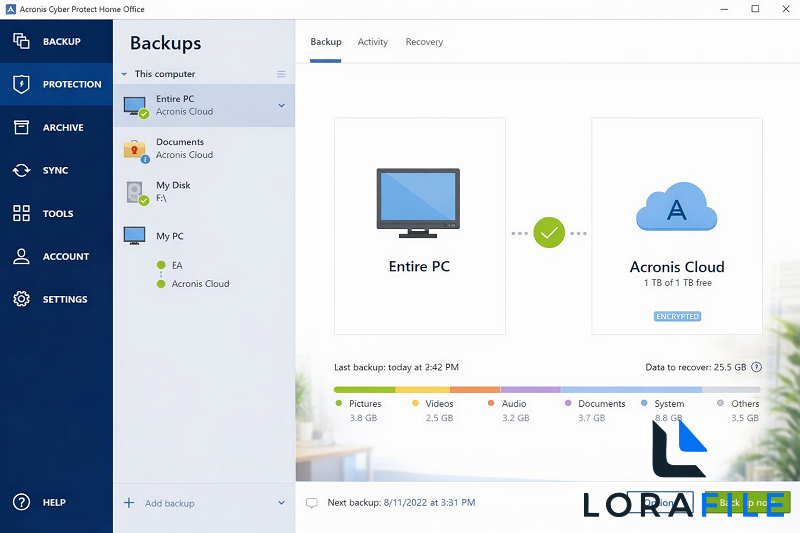Select the My Disk F:\ backup entry
The height and width of the screenshot is (533, 800).
click(x=204, y=192)
